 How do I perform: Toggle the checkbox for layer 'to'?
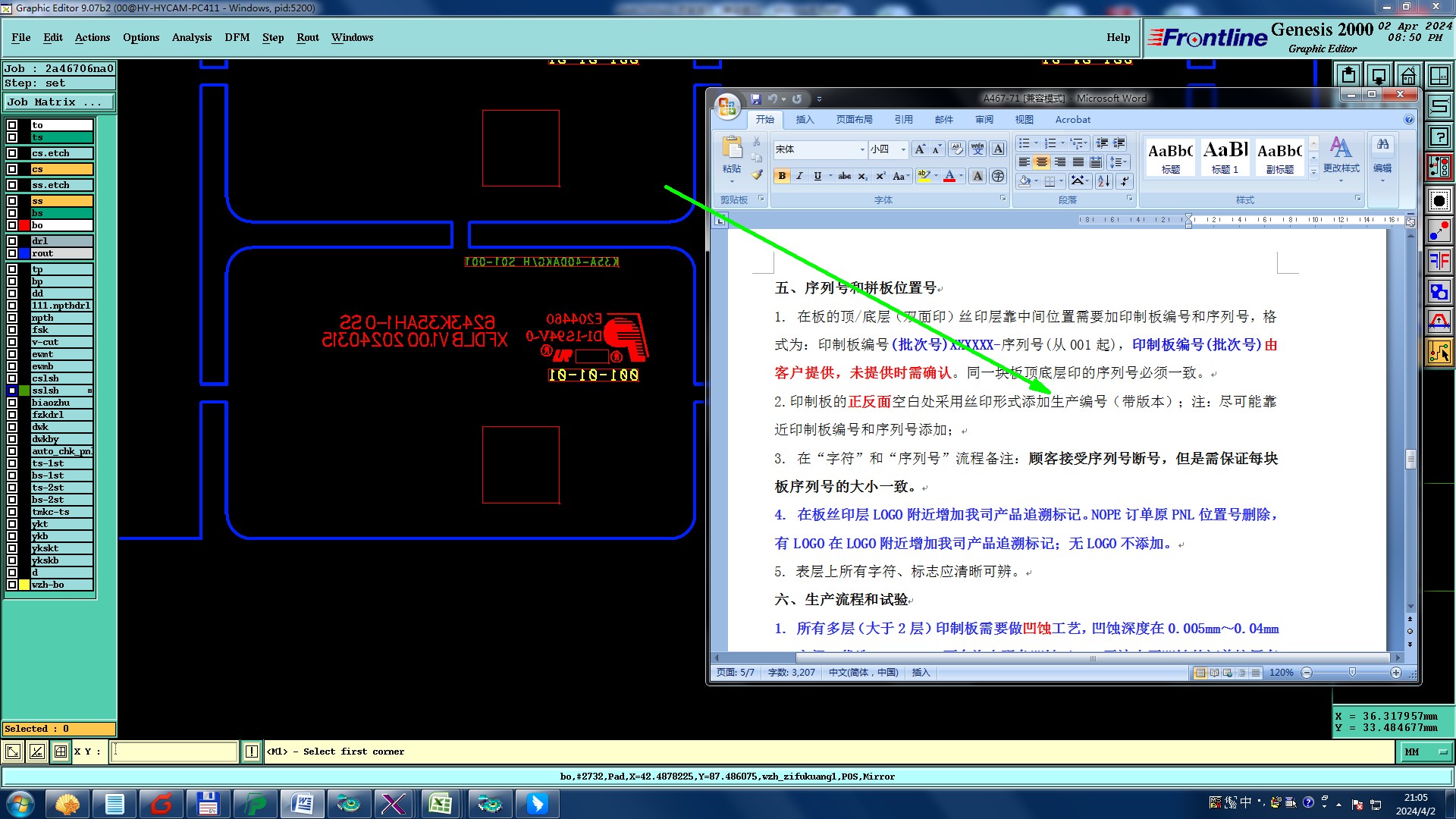[x=12, y=125]
